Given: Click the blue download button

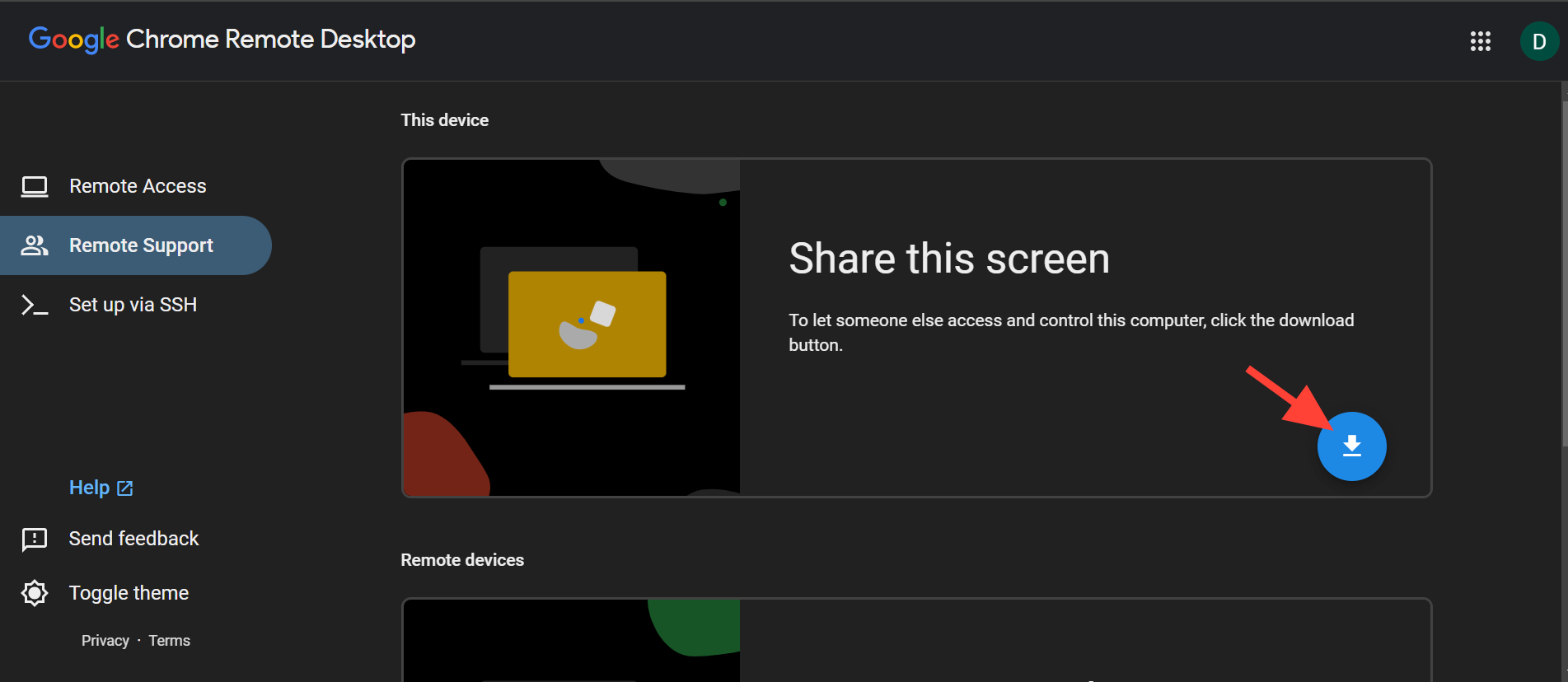Looking at the screenshot, I should (x=1351, y=446).
